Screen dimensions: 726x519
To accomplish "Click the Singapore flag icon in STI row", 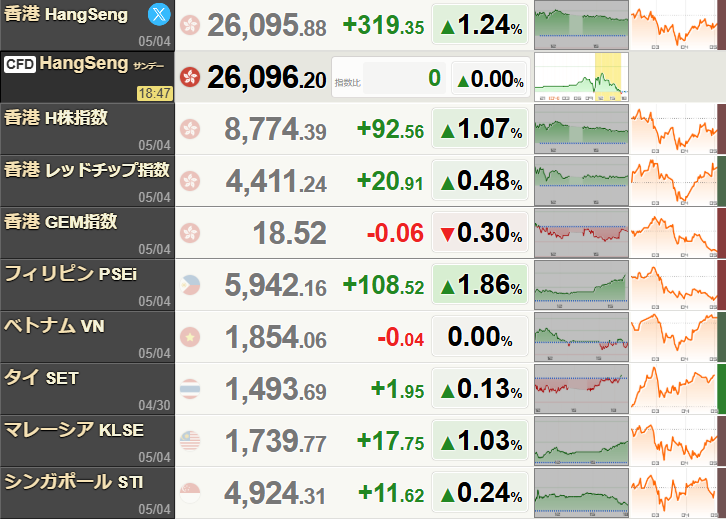I will point(190,493).
